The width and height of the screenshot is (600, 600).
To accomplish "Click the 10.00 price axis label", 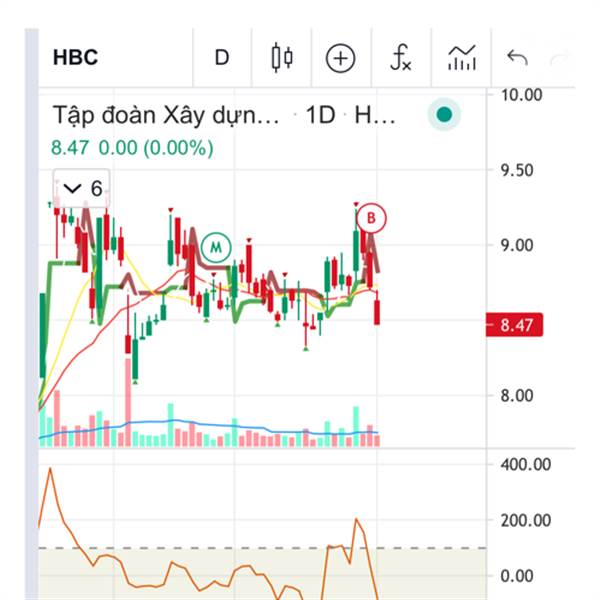I will click(521, 95).
